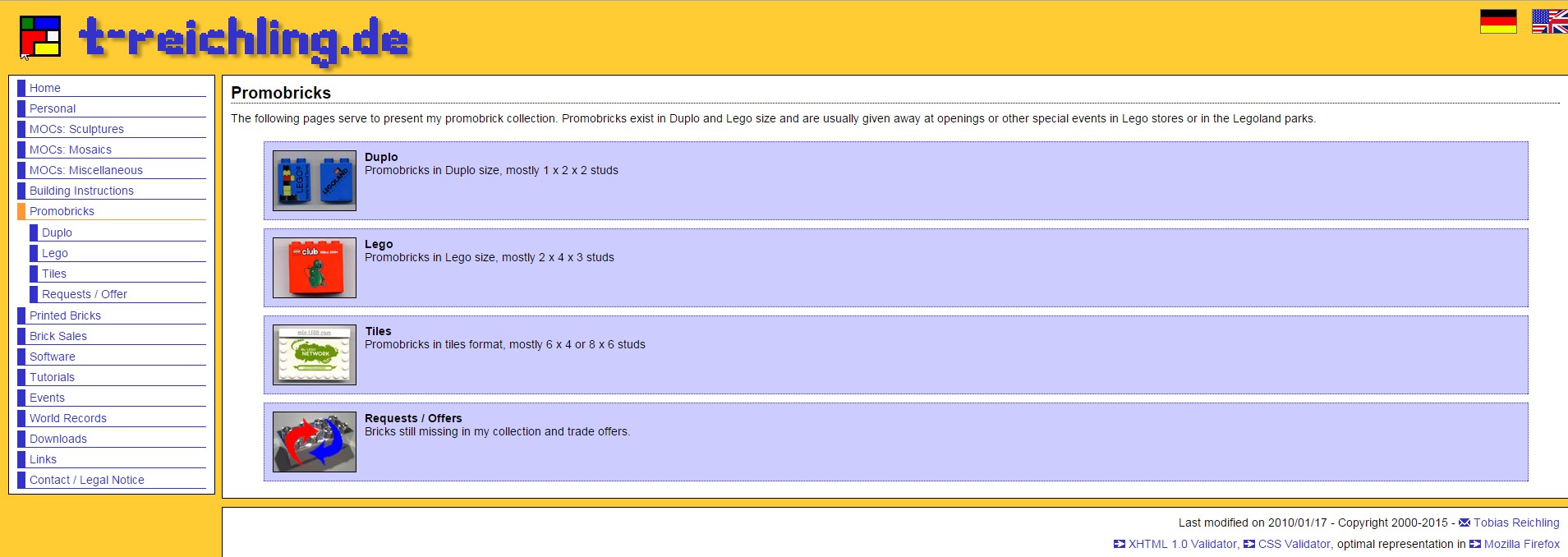Click the Duplo heading in content
The width and height of the screenshot is (1568, 557).
381,157
